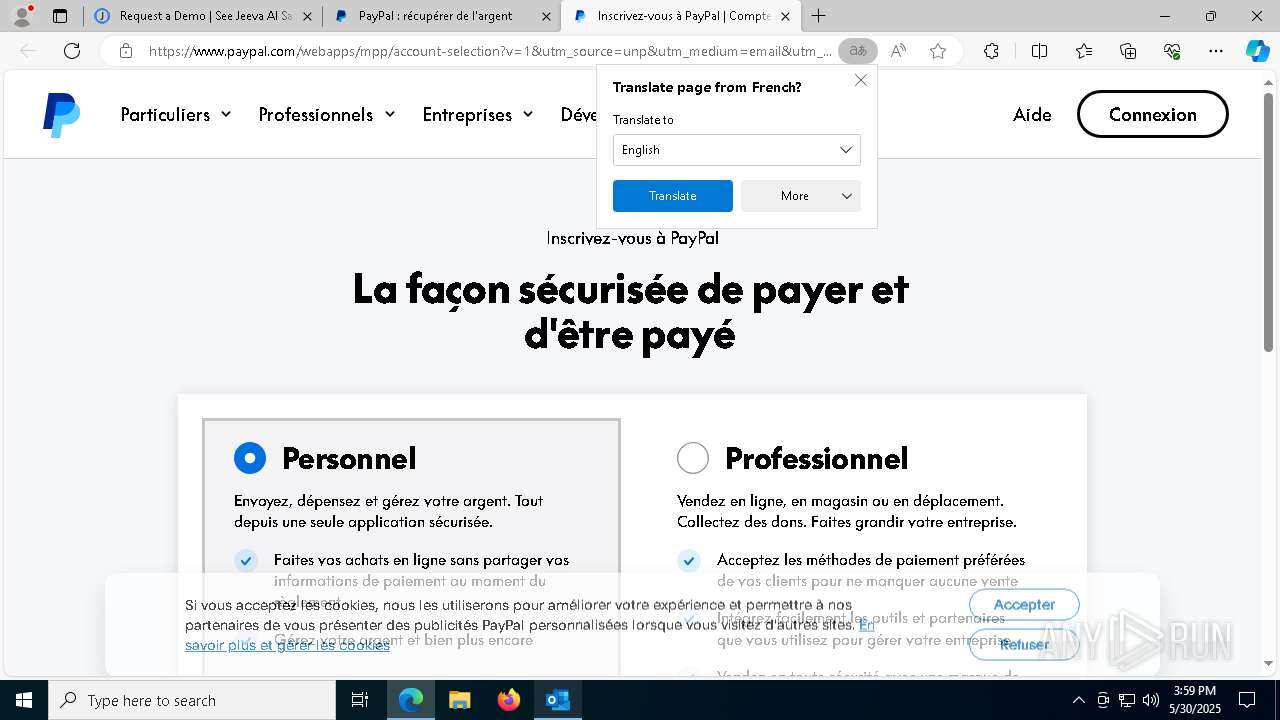Click the translate icon in address bar
The height and width of the screenshot is (720, 1280).
[858, 51]
